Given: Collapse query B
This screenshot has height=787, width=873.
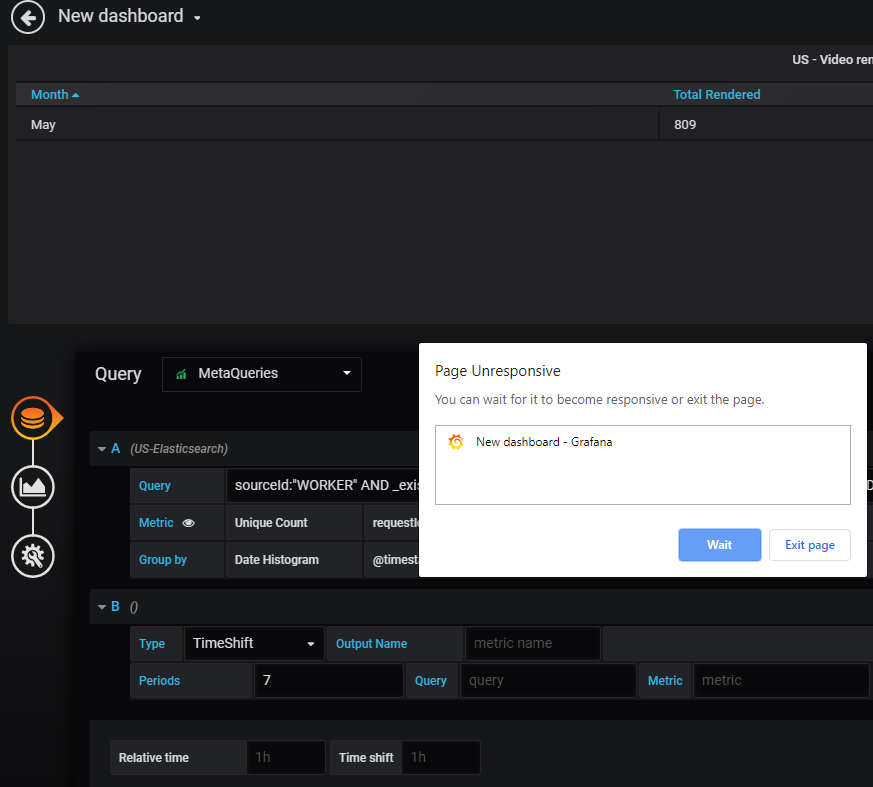Looking at the screenshot, I should tap(104, 606).
